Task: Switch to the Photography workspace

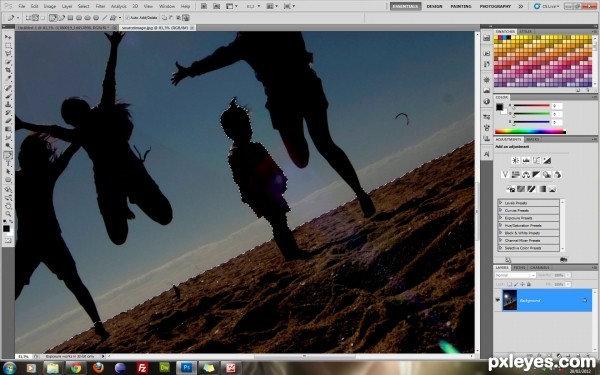Action: (x=495, y=6)
